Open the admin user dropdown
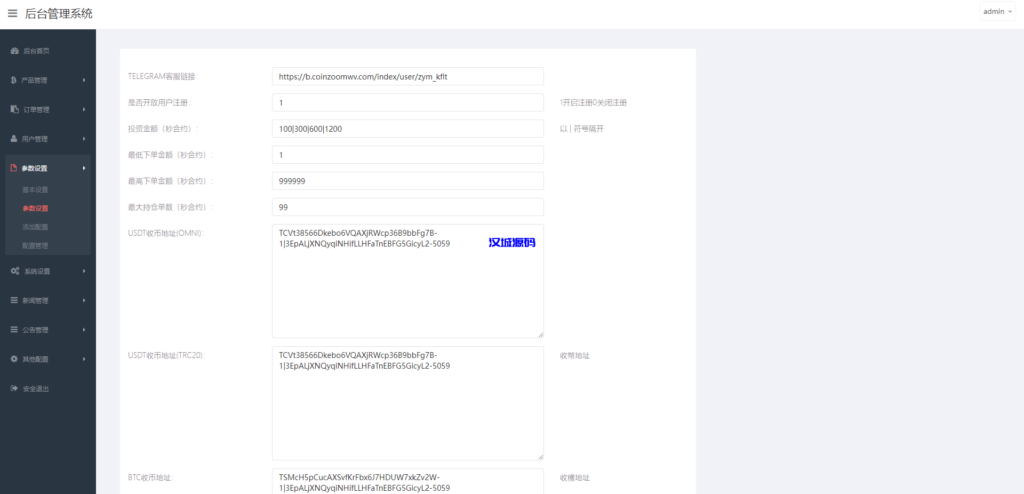1024x494 pixels. pyautogui.click(x=996, y=12)
